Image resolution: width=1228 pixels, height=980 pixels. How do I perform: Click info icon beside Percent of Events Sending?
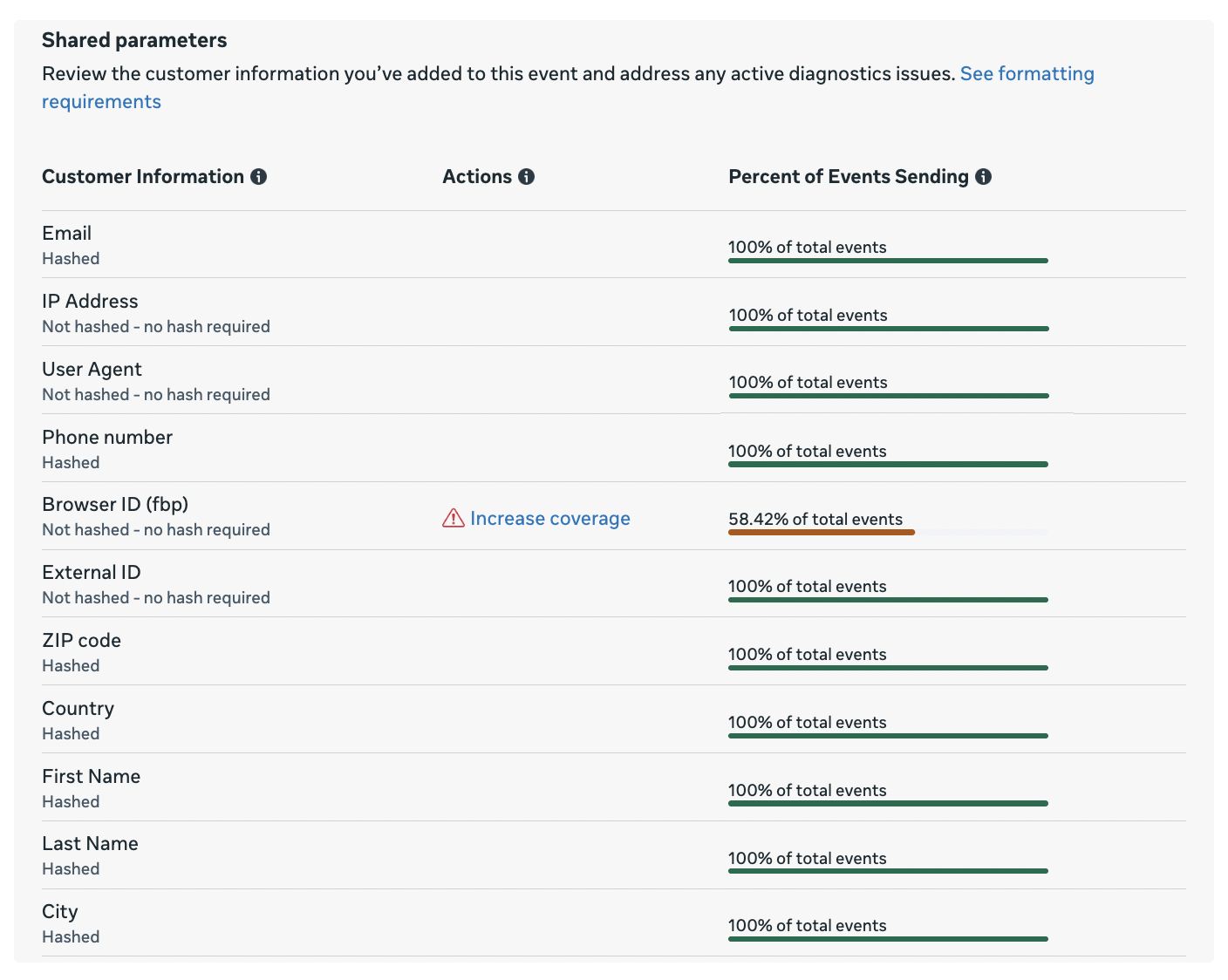point(983,177)
